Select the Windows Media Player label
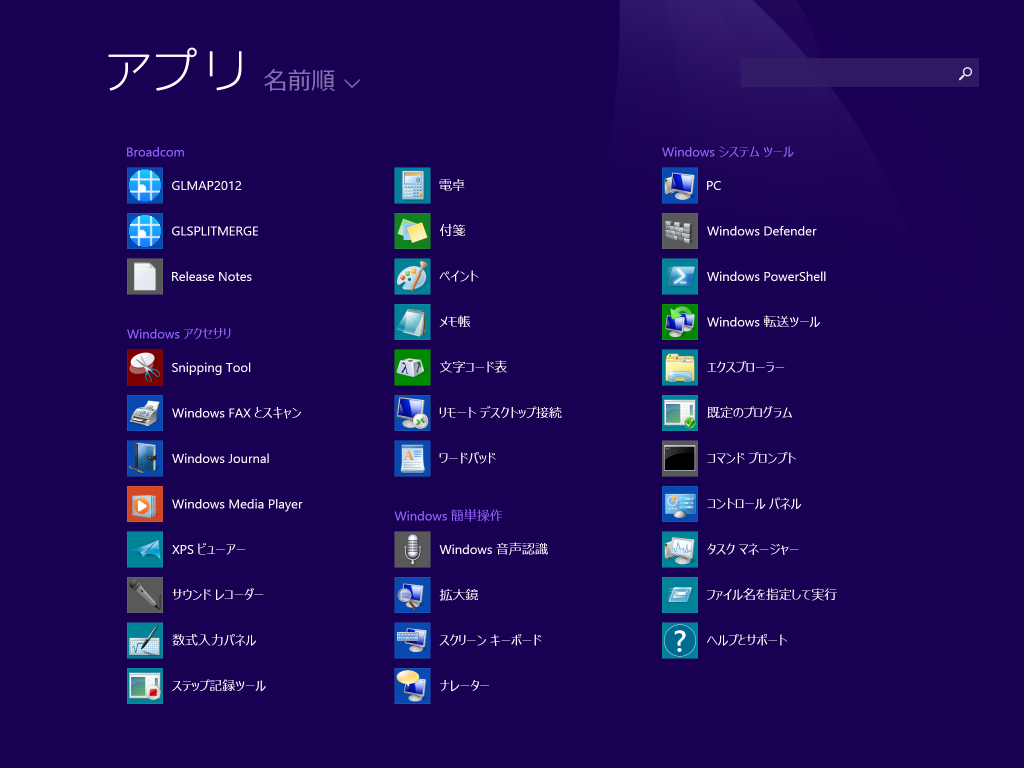Viewport: 1024px width, 768px height. point(237,504)
